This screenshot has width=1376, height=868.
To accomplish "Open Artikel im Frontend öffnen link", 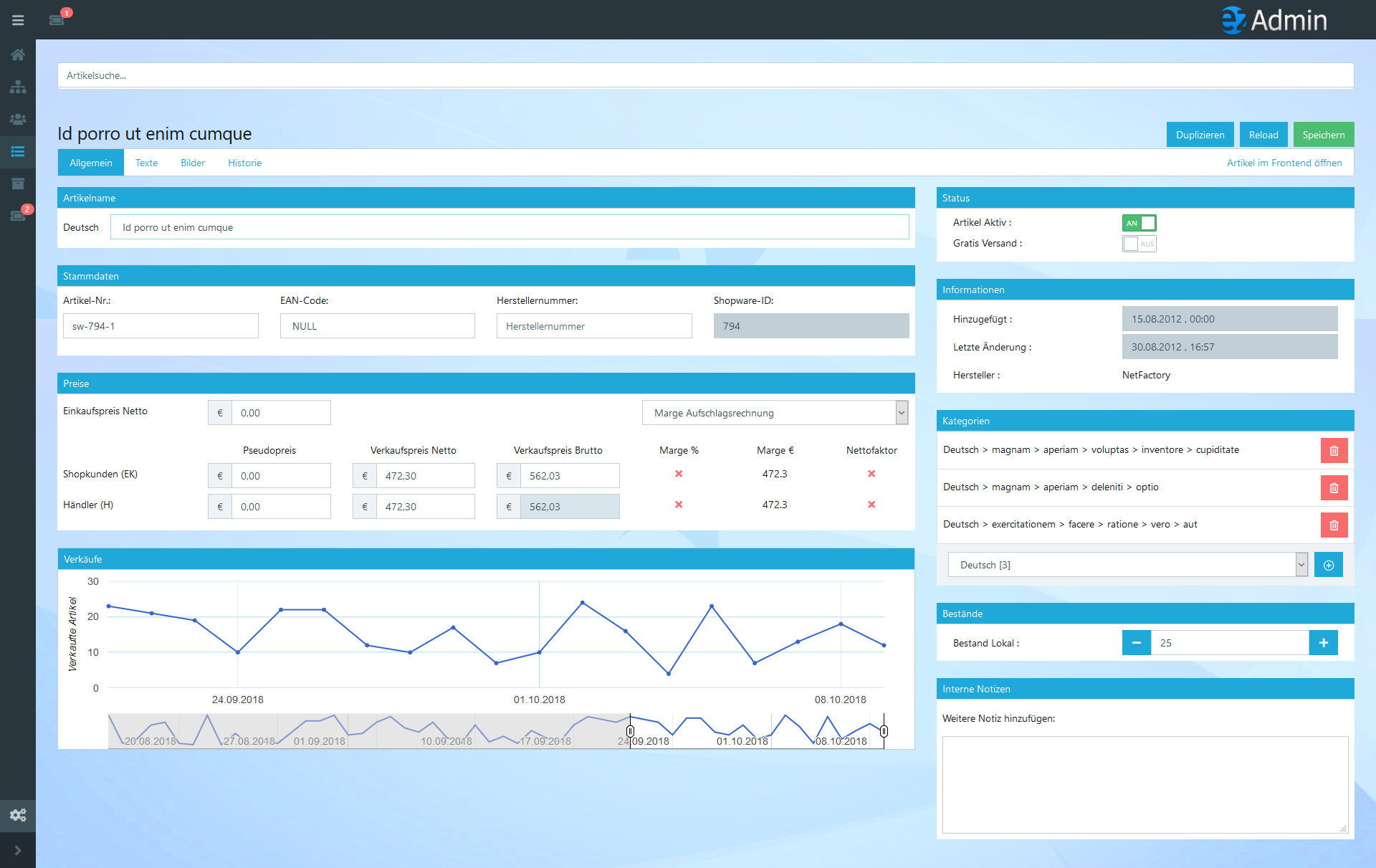I will coord(1284,163).
